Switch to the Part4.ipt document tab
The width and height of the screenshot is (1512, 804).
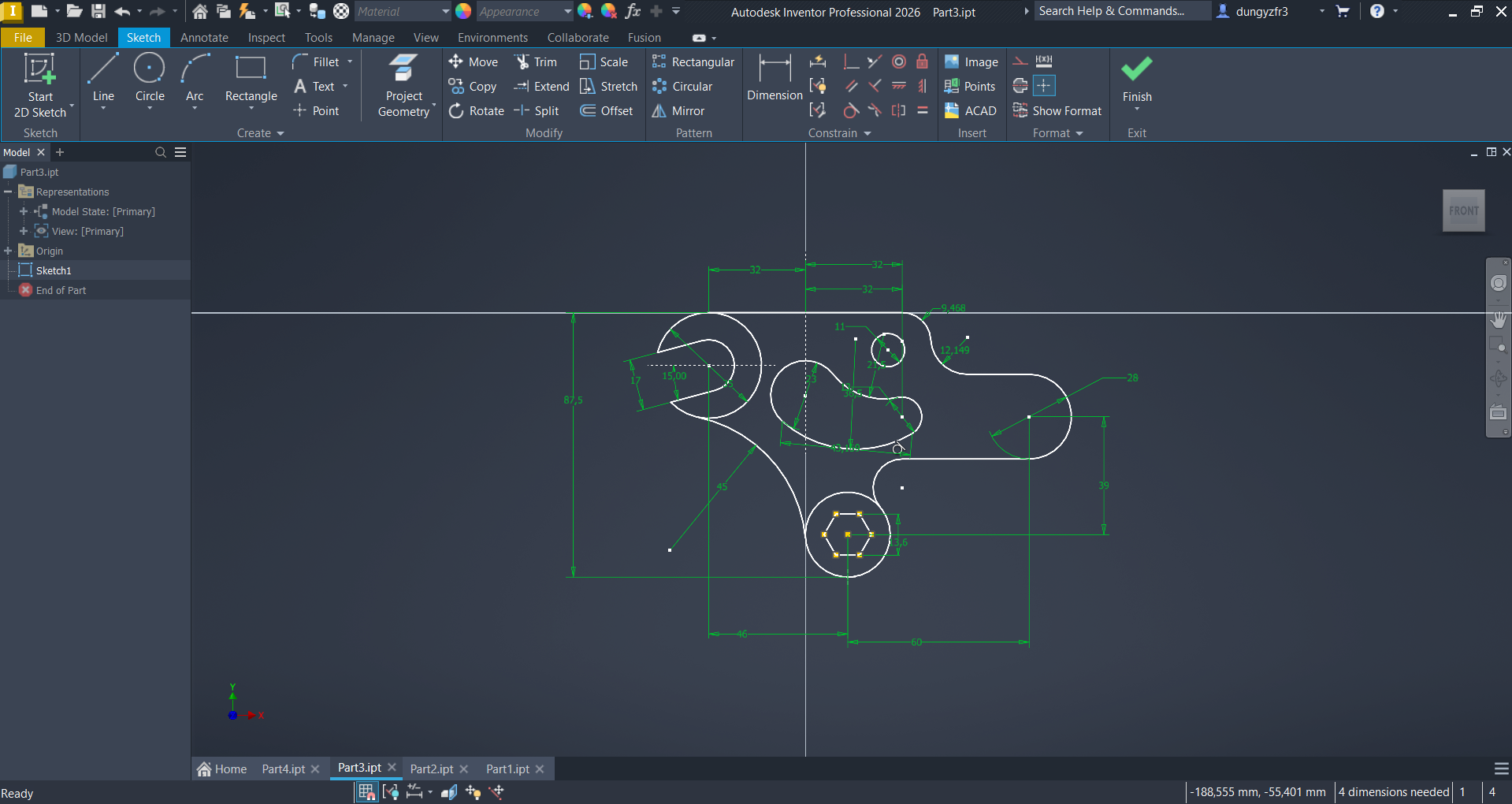point(283,769)
